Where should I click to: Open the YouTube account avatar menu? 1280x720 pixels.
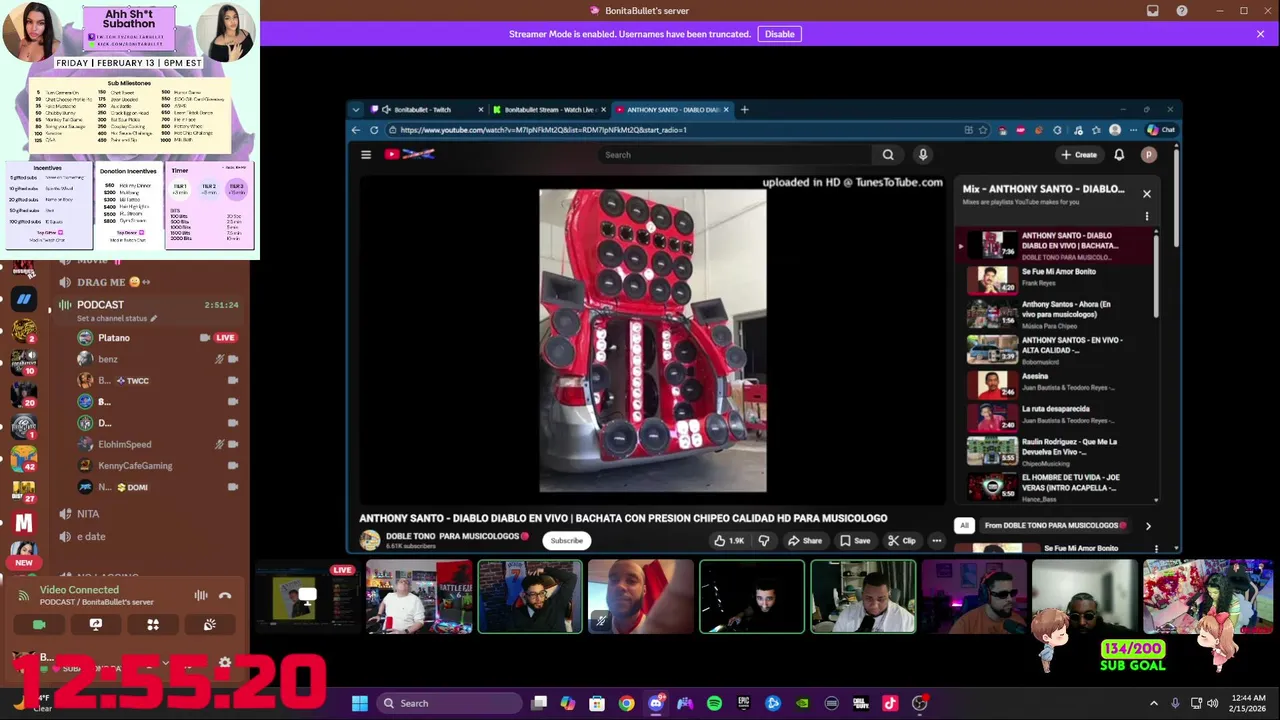tap(1149, 155)
